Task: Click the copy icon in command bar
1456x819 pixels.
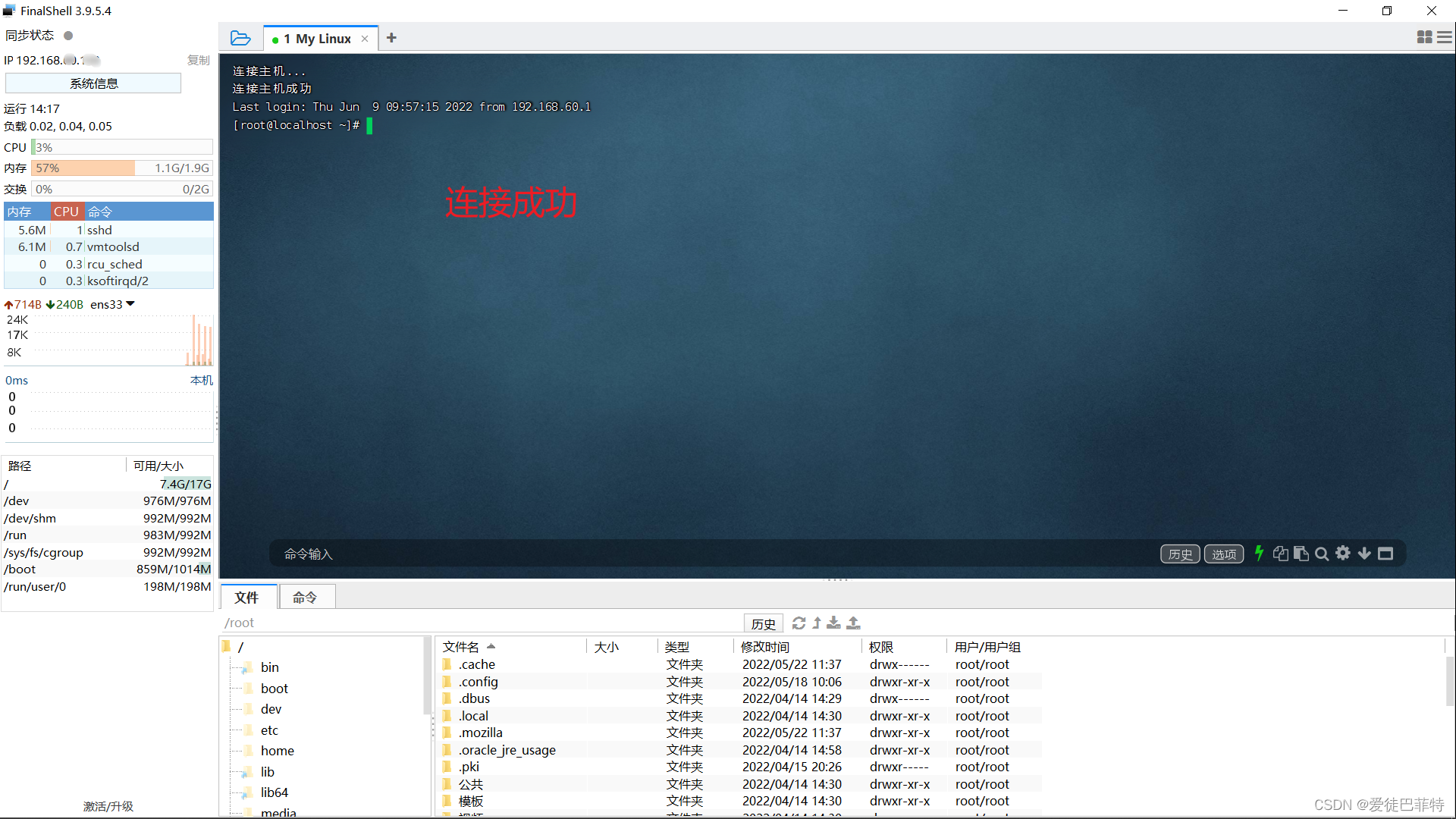Action: [1280, 554]
